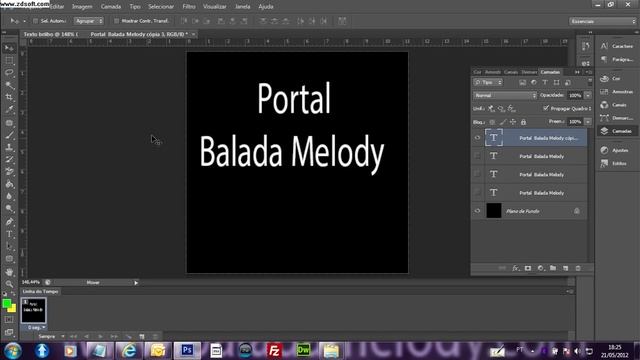Image resolution: width=640 pixels, height=360 pixels.
Task: Create a new layer group
Action: pos(553,268)
